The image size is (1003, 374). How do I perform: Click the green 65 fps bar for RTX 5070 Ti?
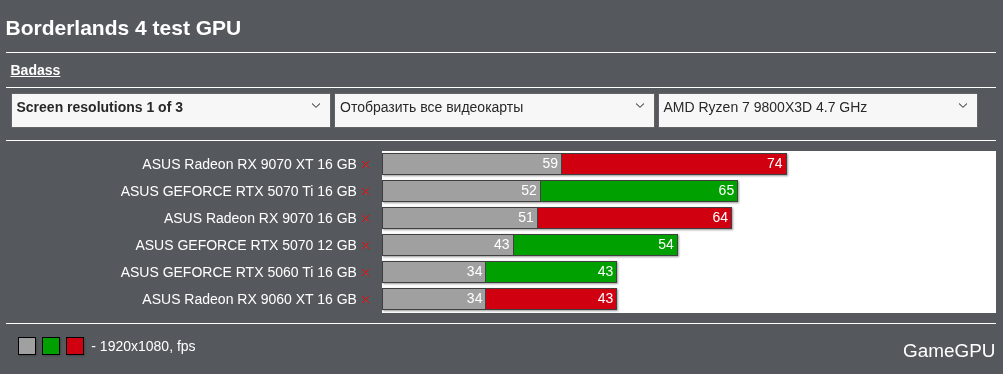[639, 191]
